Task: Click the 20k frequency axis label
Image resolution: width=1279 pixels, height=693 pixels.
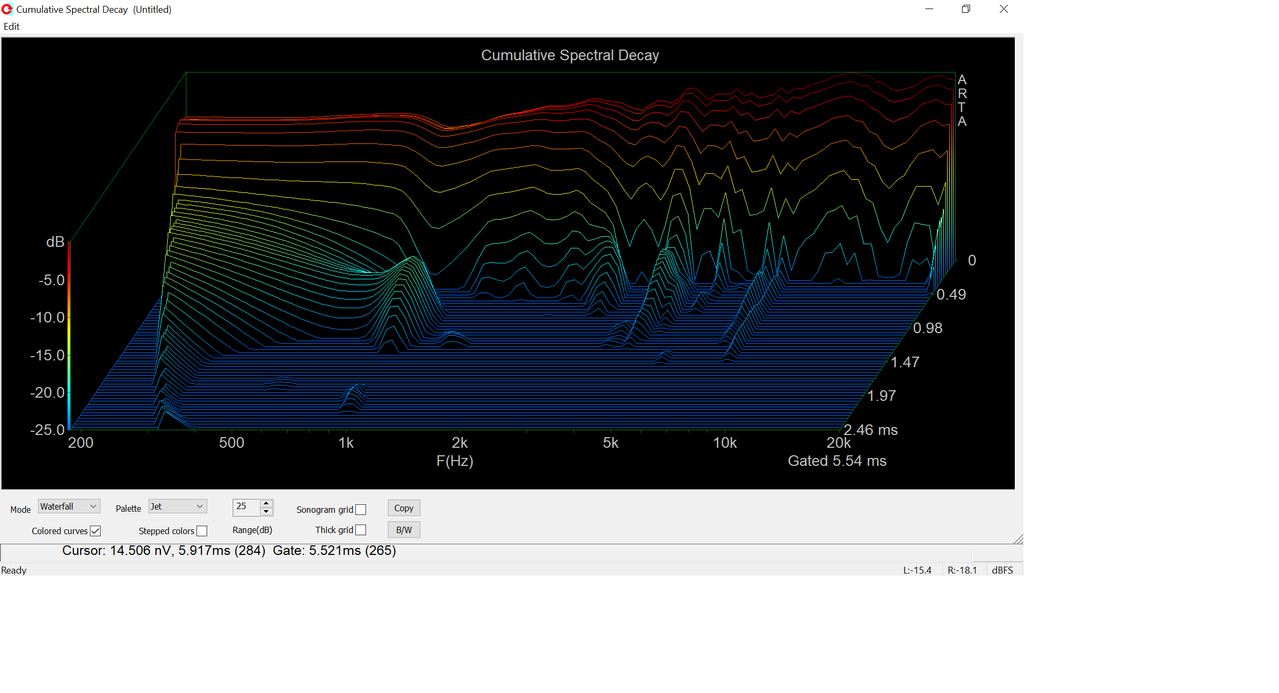Action: coord(838,442)
